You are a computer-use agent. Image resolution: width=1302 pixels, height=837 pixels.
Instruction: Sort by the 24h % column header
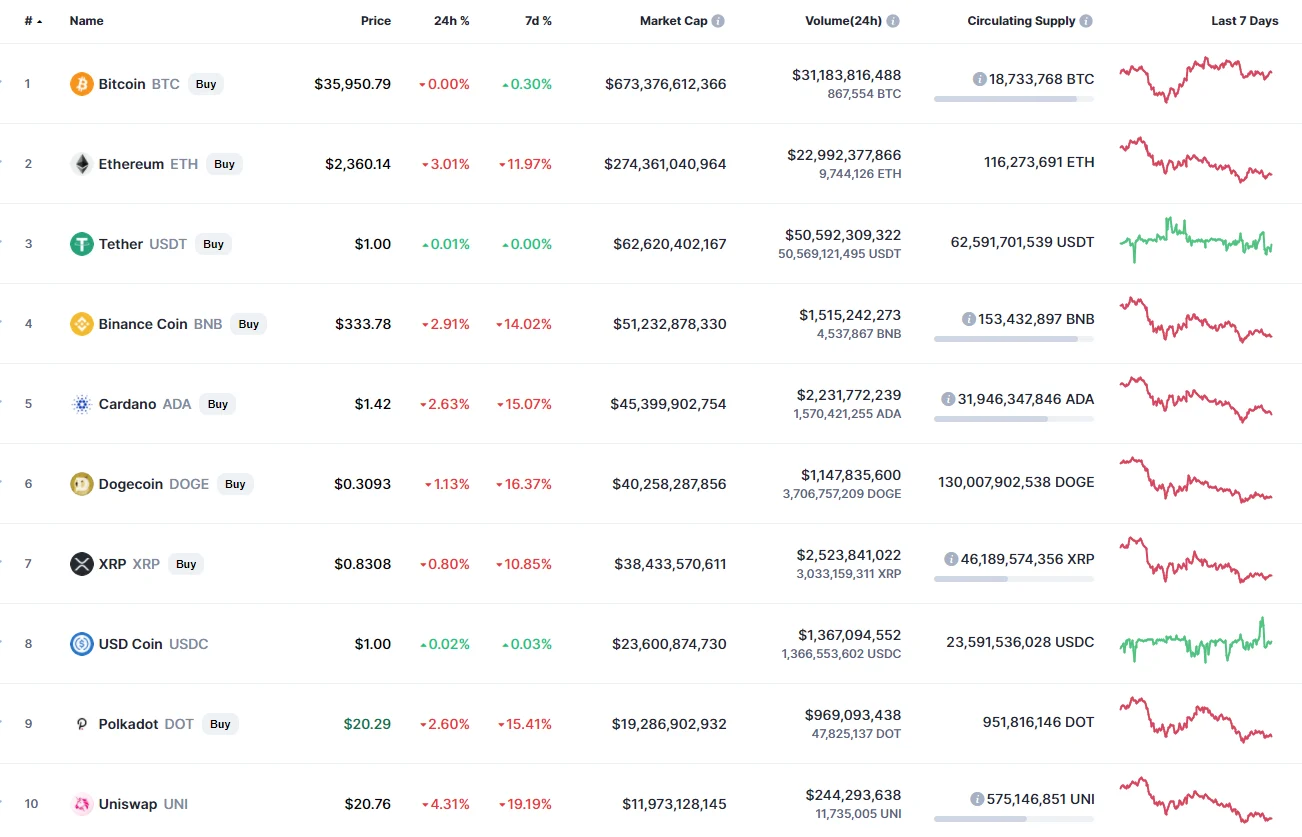click(x=451, y=21)
